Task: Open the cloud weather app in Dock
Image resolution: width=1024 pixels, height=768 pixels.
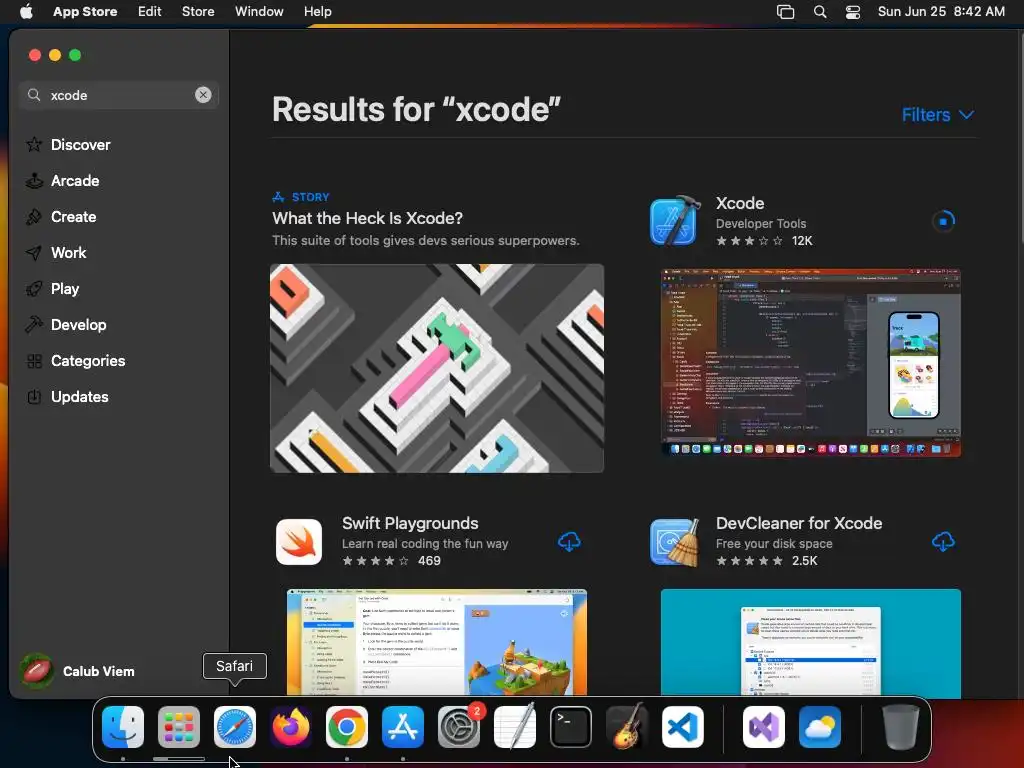Action: [820, 727]
